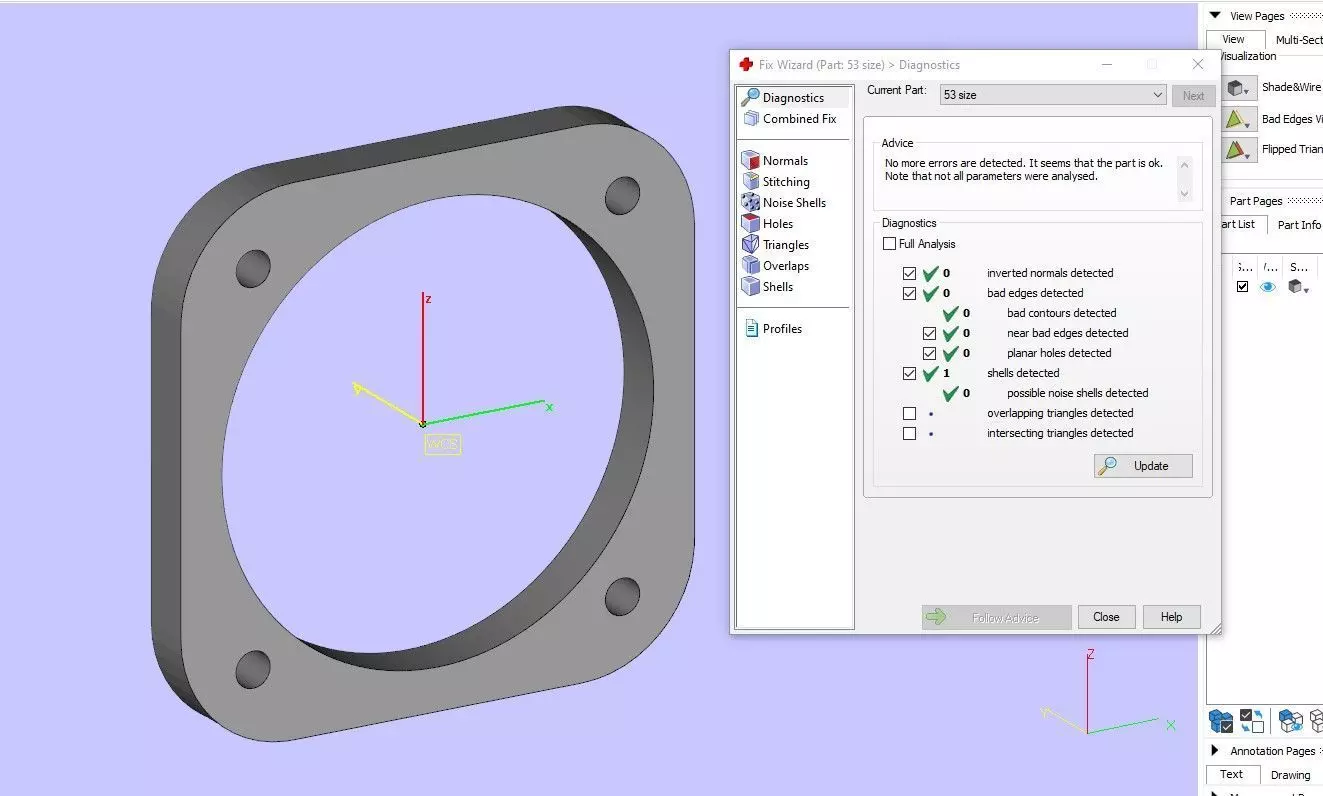The height and width of the screenshot is (796, 1323).
Task: Open the Diagnostics page in Fix Wizard
Action: 794,97
